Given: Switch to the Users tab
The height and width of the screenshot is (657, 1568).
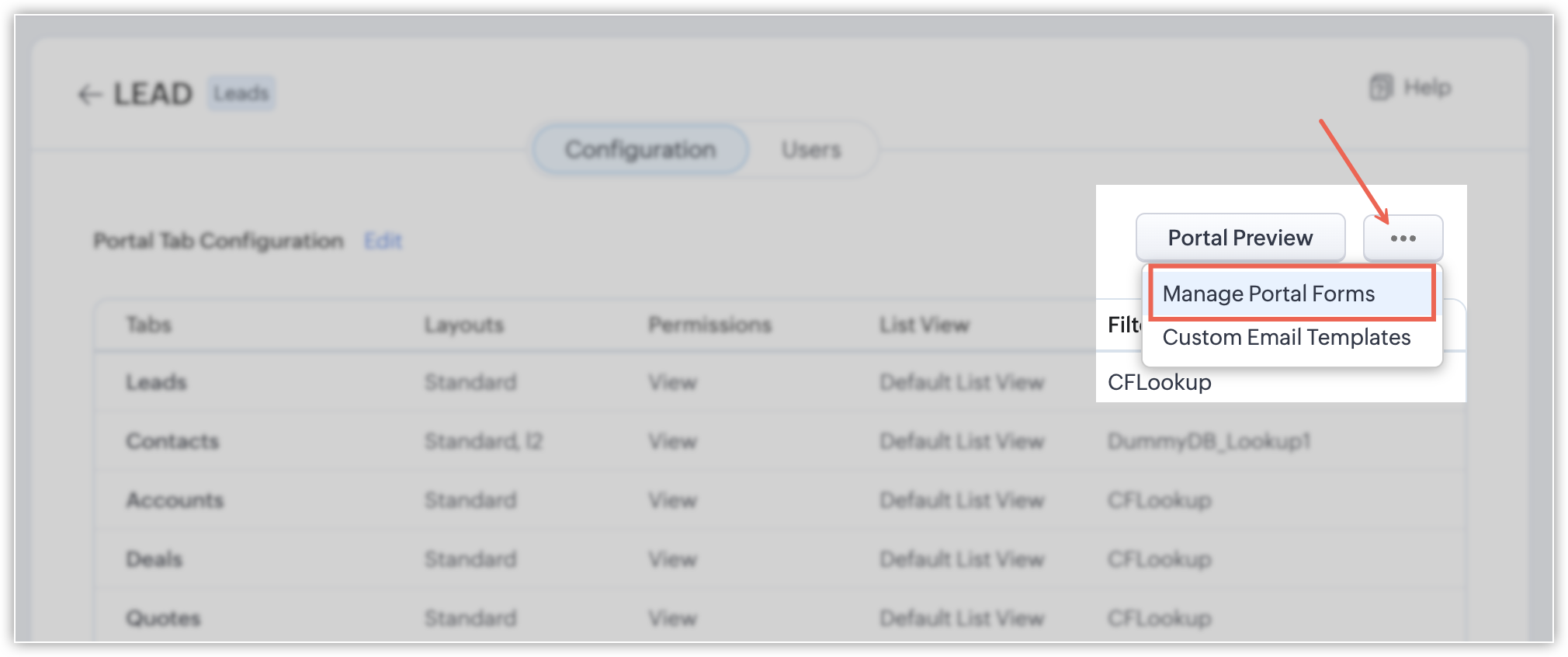Looking at the screenshot, I should (x=811, y=149).
